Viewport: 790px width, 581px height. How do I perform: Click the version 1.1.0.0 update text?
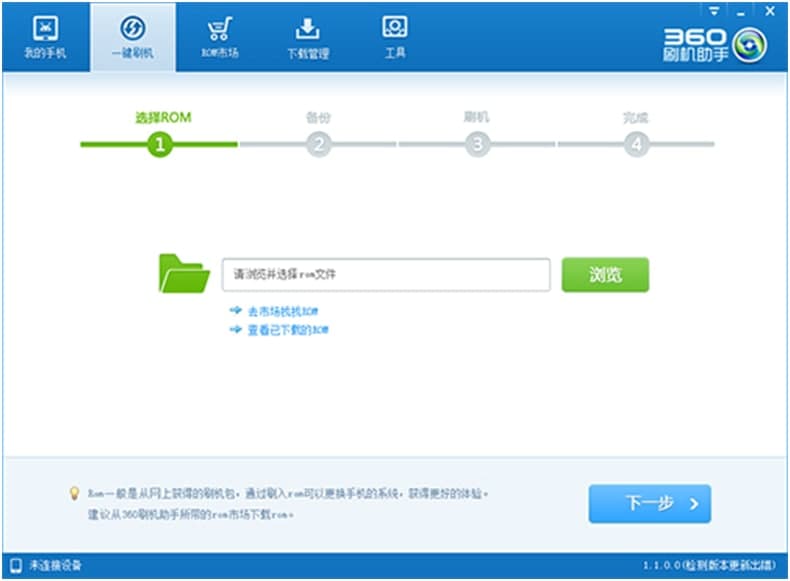pyautogui.click(x=709, y=565)
